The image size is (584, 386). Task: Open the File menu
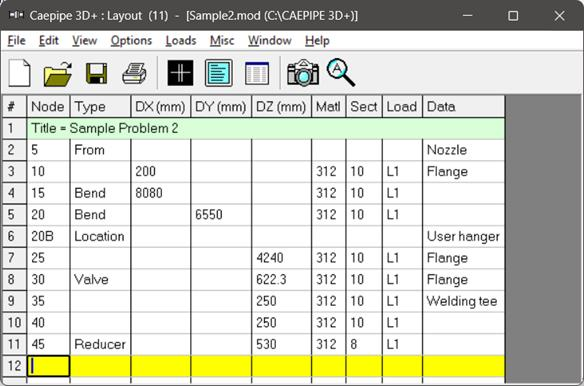click(x=16, y=40)
